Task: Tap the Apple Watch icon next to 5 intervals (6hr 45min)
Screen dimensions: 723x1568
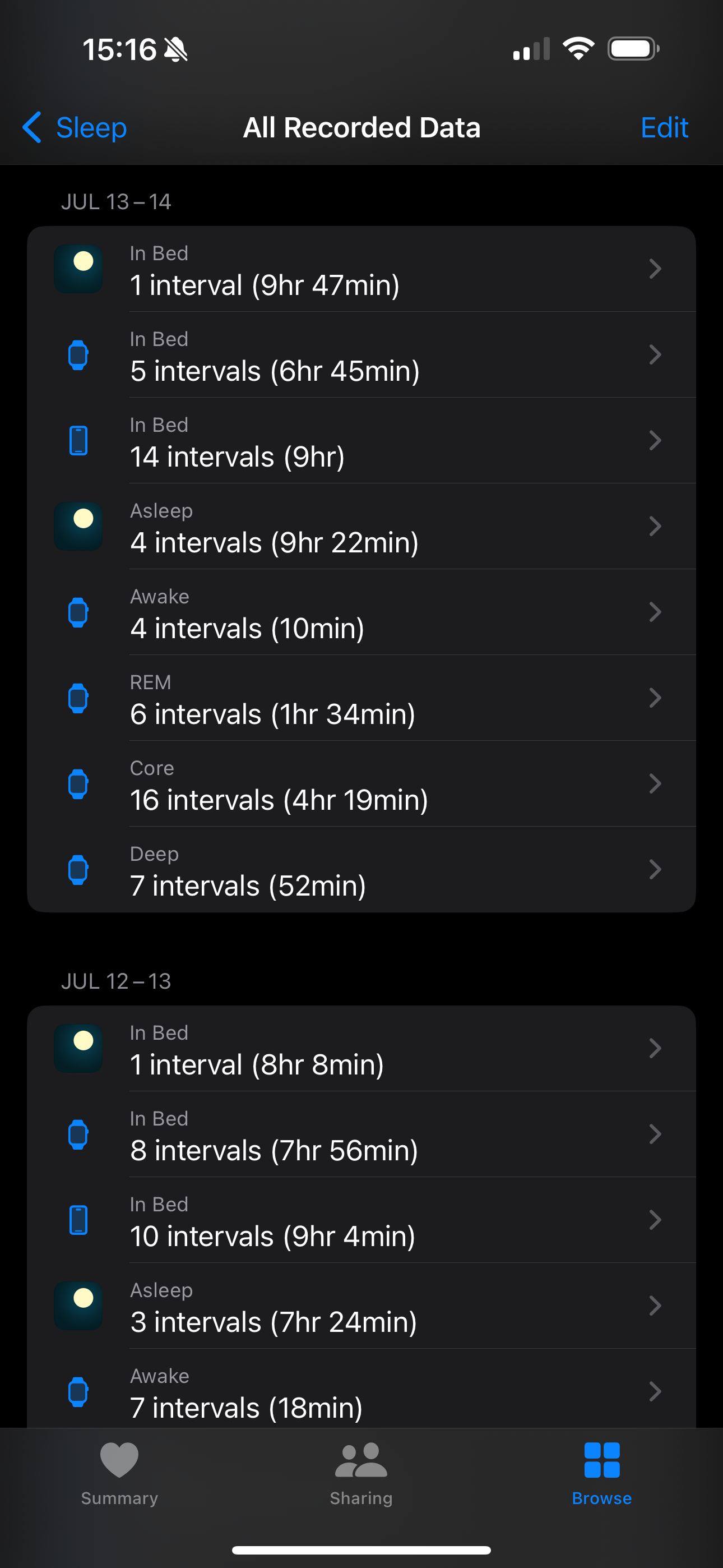Action: (78, 355)
